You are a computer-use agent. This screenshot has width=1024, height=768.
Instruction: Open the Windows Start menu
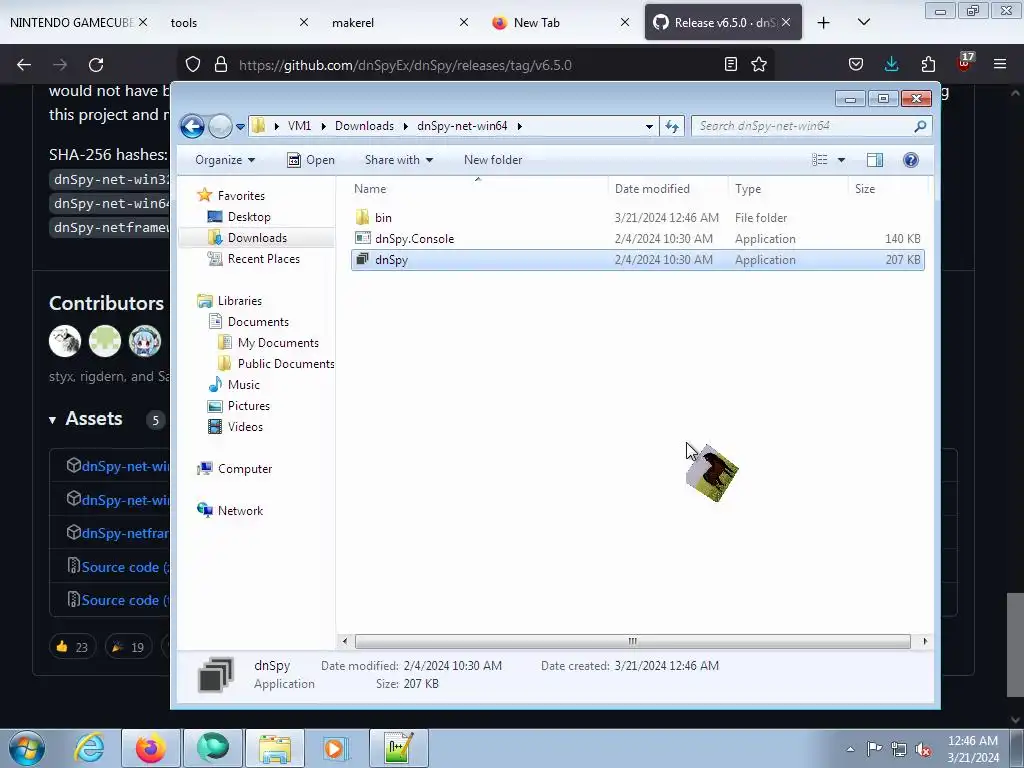(x=27, y=748)
